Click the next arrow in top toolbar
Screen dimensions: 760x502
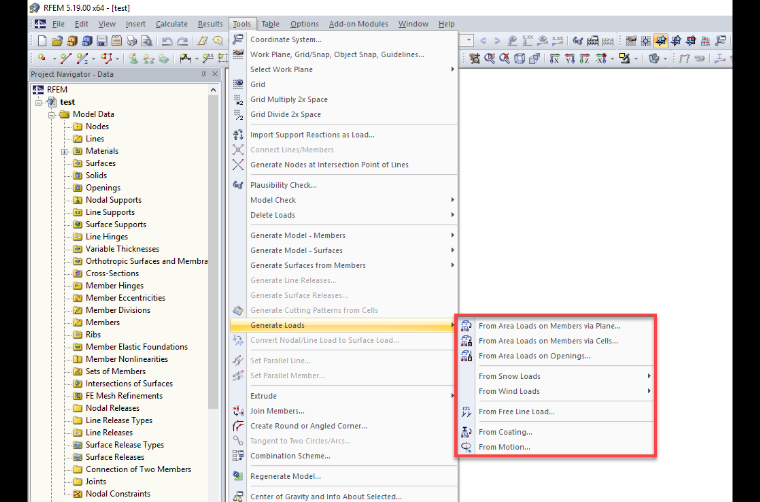tap(497, 41)
